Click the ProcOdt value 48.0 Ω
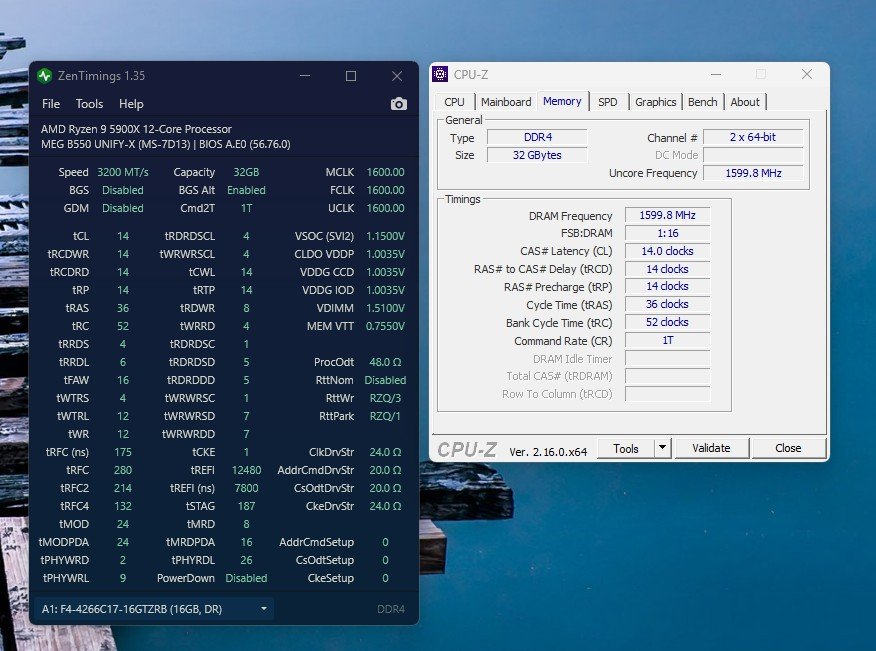876x651 pixels. point(385,362)
